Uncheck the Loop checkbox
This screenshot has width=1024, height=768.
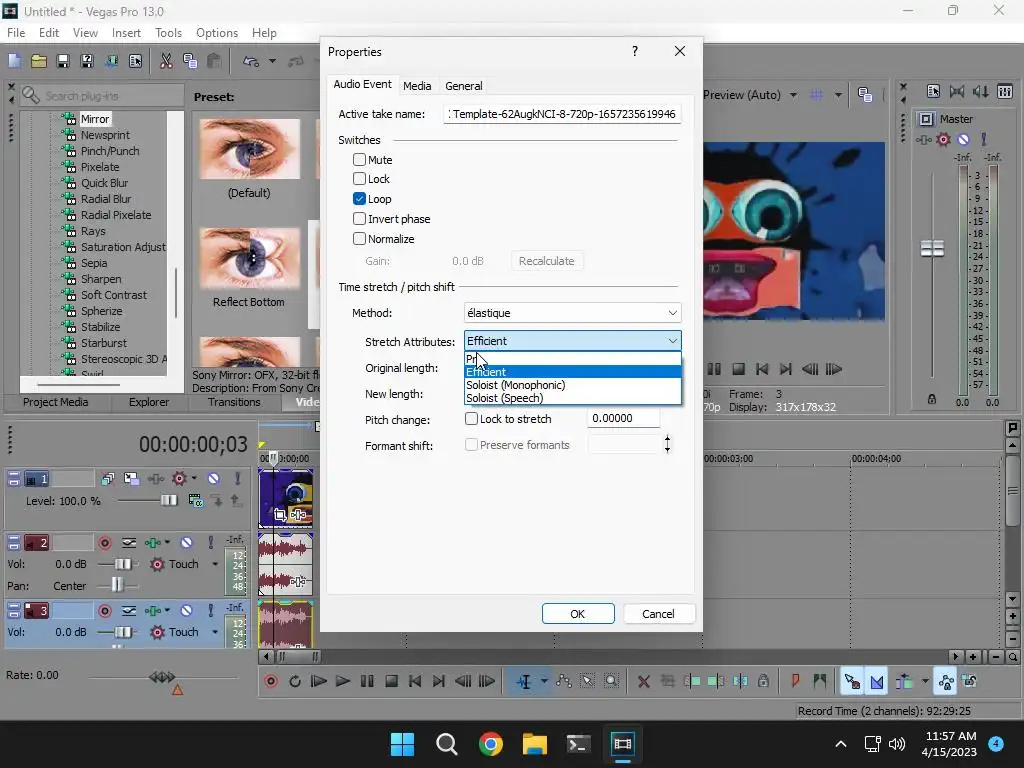click(x=359, y=199)
